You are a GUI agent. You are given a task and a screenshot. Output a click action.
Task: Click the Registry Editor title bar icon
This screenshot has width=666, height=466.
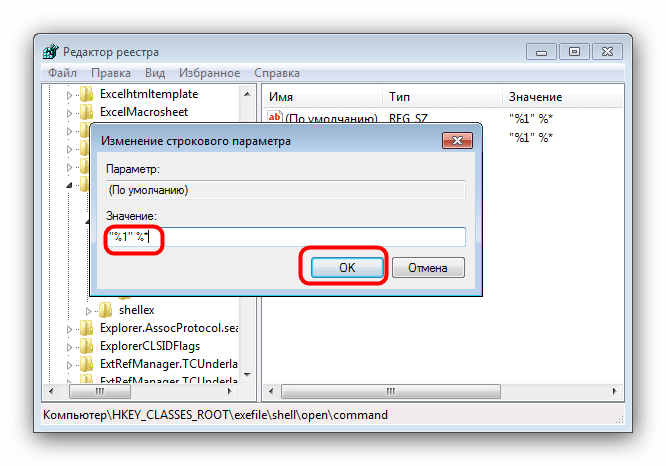(51, 51)
